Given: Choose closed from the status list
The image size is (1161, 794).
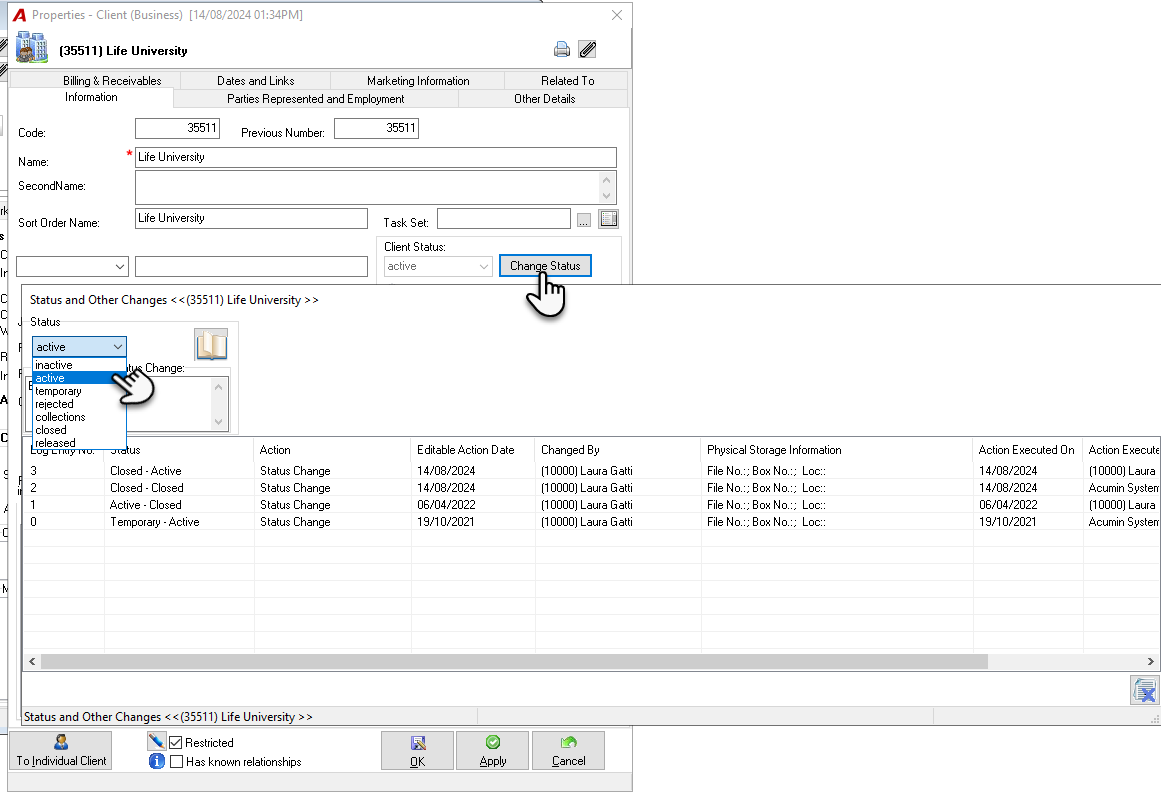Looking at the screenshot, I should click(79, 430).
